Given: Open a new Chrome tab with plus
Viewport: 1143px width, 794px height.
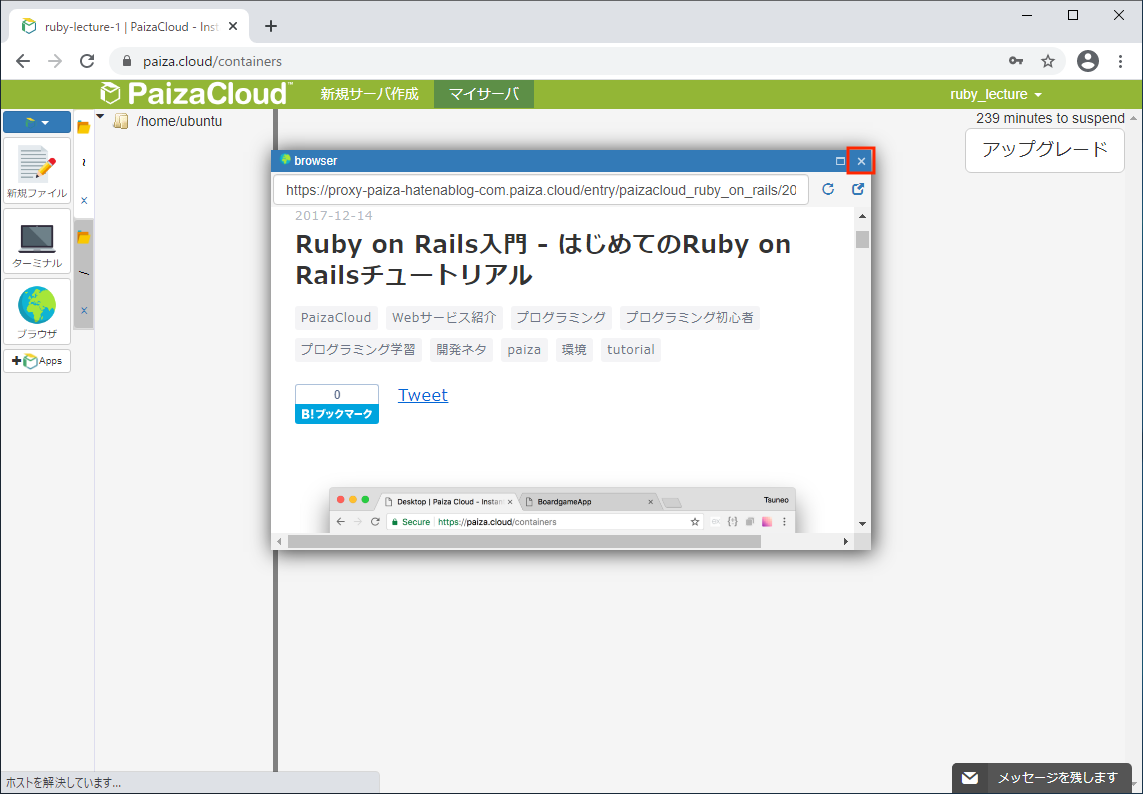Looking at the screenshot, I should 271,26.
